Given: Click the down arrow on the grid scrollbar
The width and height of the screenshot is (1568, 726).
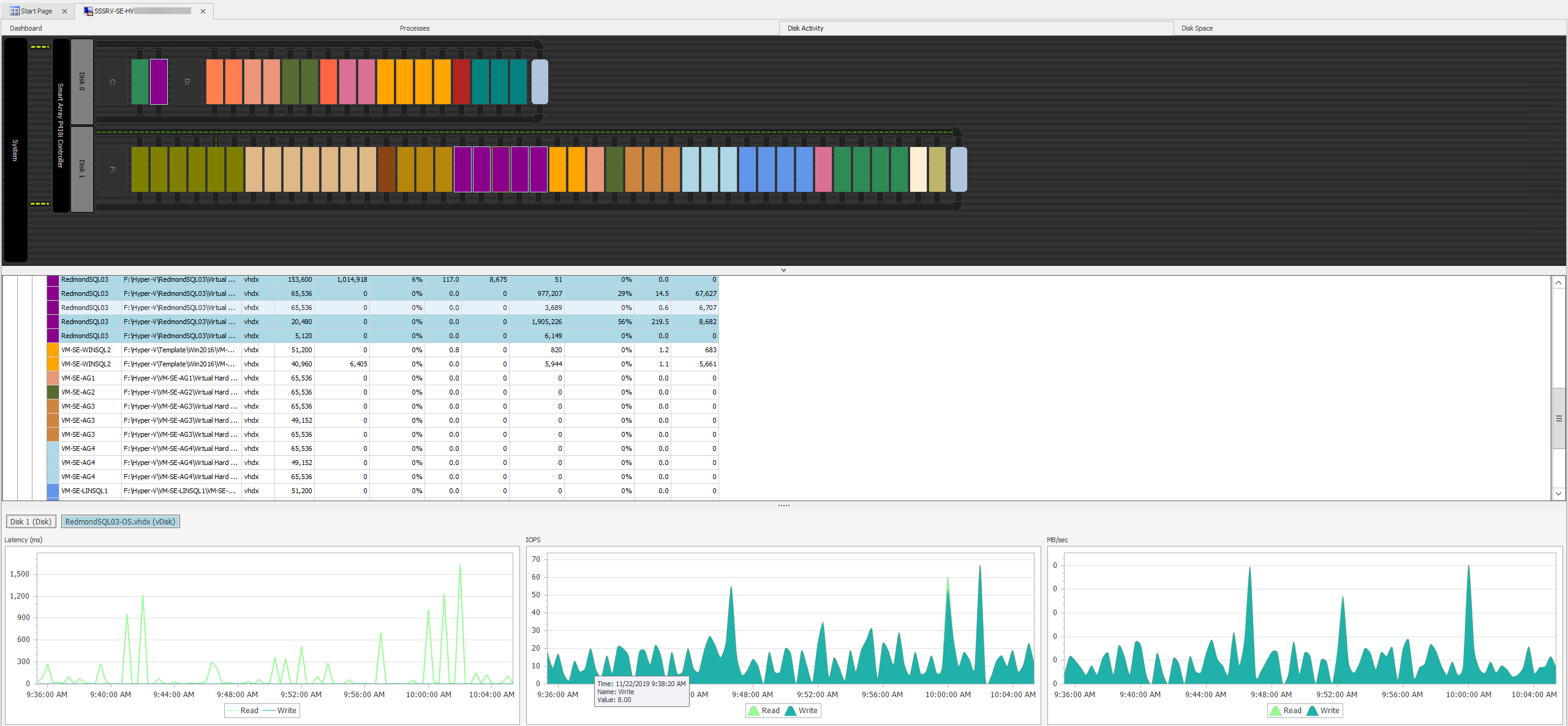Looking at the screenshot, I should 1558,493.
